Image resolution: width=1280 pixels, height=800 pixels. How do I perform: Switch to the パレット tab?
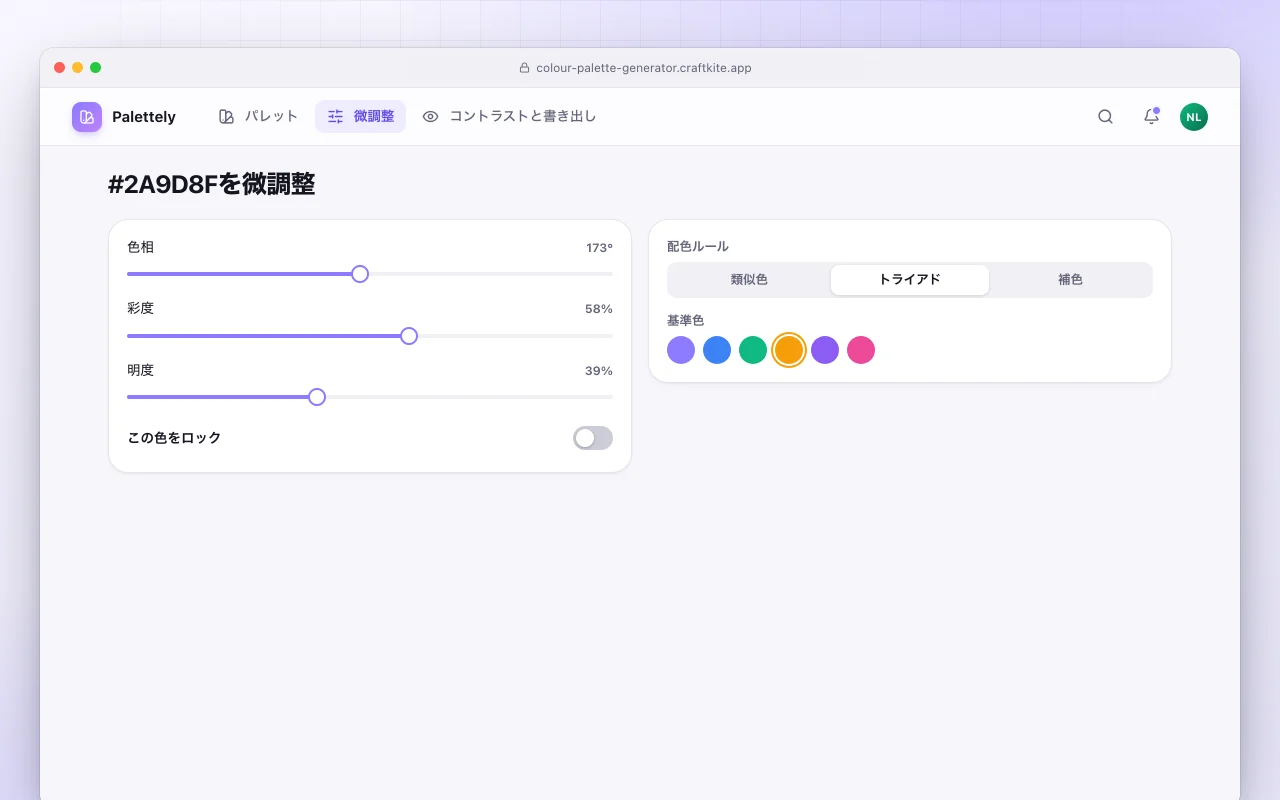(258, 117)
